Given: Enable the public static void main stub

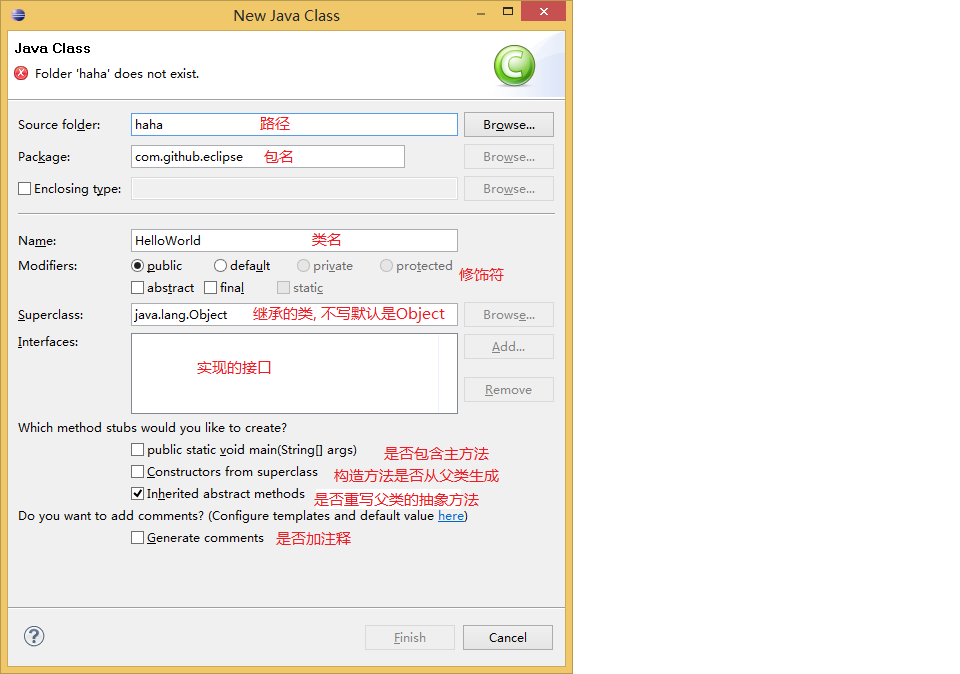Looking at the screenshot, I should pos(138,450).
